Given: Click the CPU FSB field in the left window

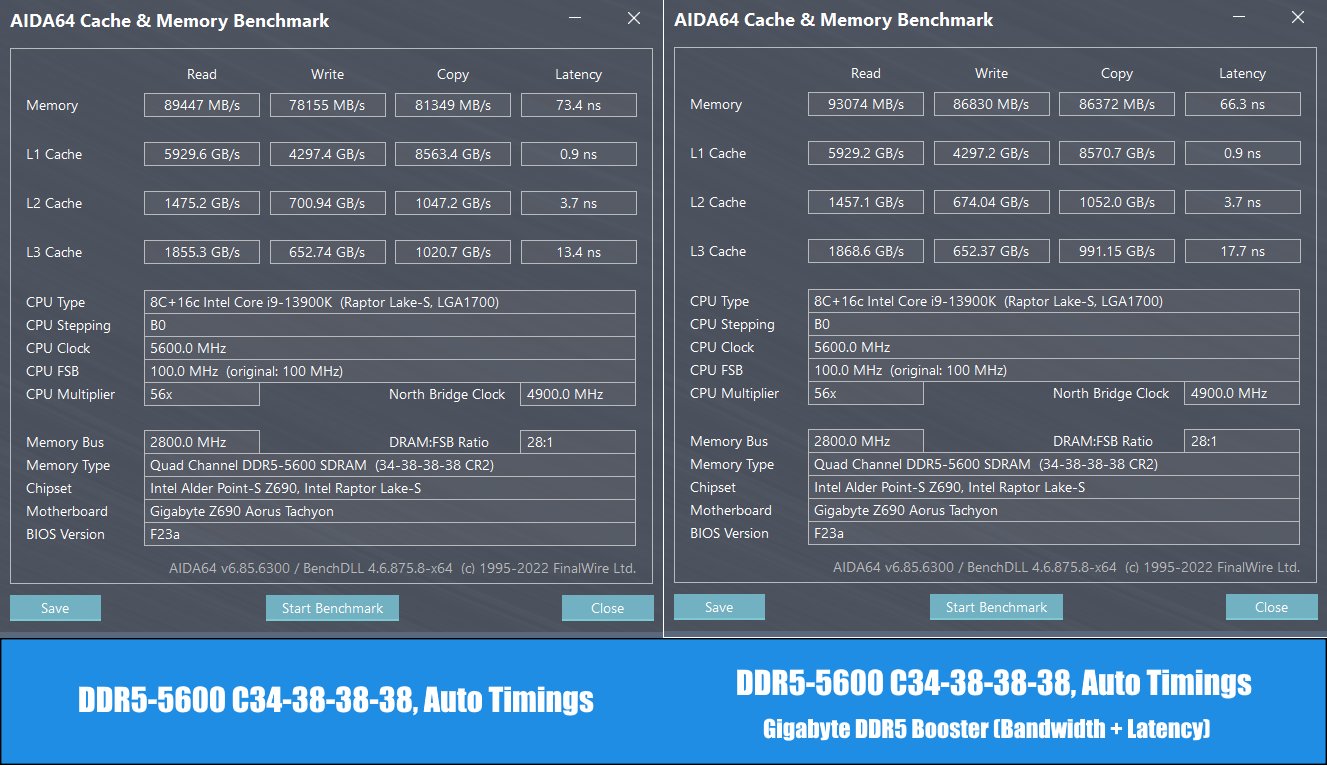Looking at the screenshot, I should click(x=390, y=371).
